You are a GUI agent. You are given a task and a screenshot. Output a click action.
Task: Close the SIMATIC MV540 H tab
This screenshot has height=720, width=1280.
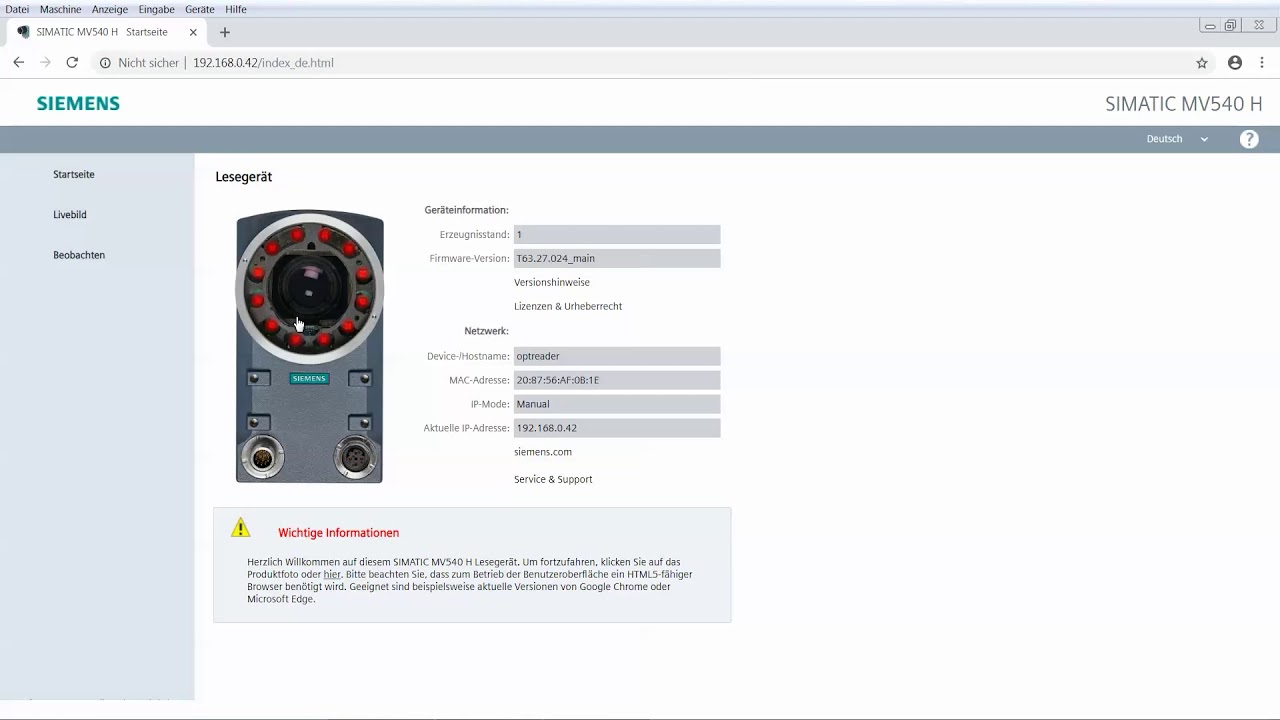pos(193,32)
